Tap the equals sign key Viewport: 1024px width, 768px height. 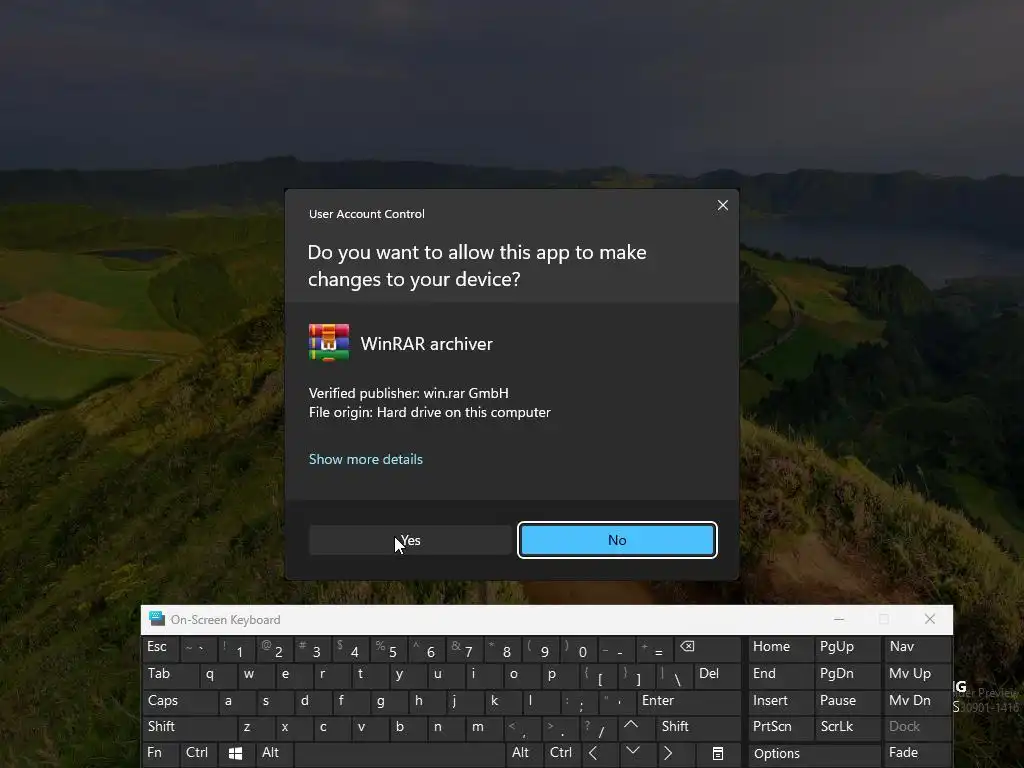[x=656, y=648]
